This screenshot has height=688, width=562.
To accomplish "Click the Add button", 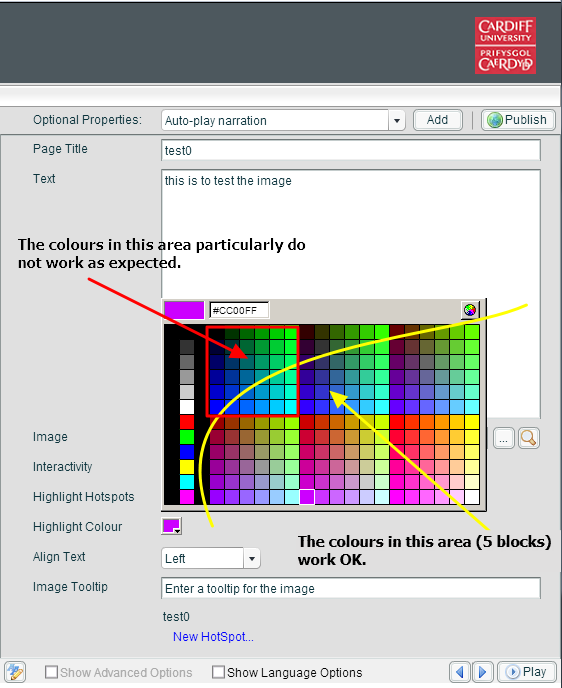I will tap(437, 120).
